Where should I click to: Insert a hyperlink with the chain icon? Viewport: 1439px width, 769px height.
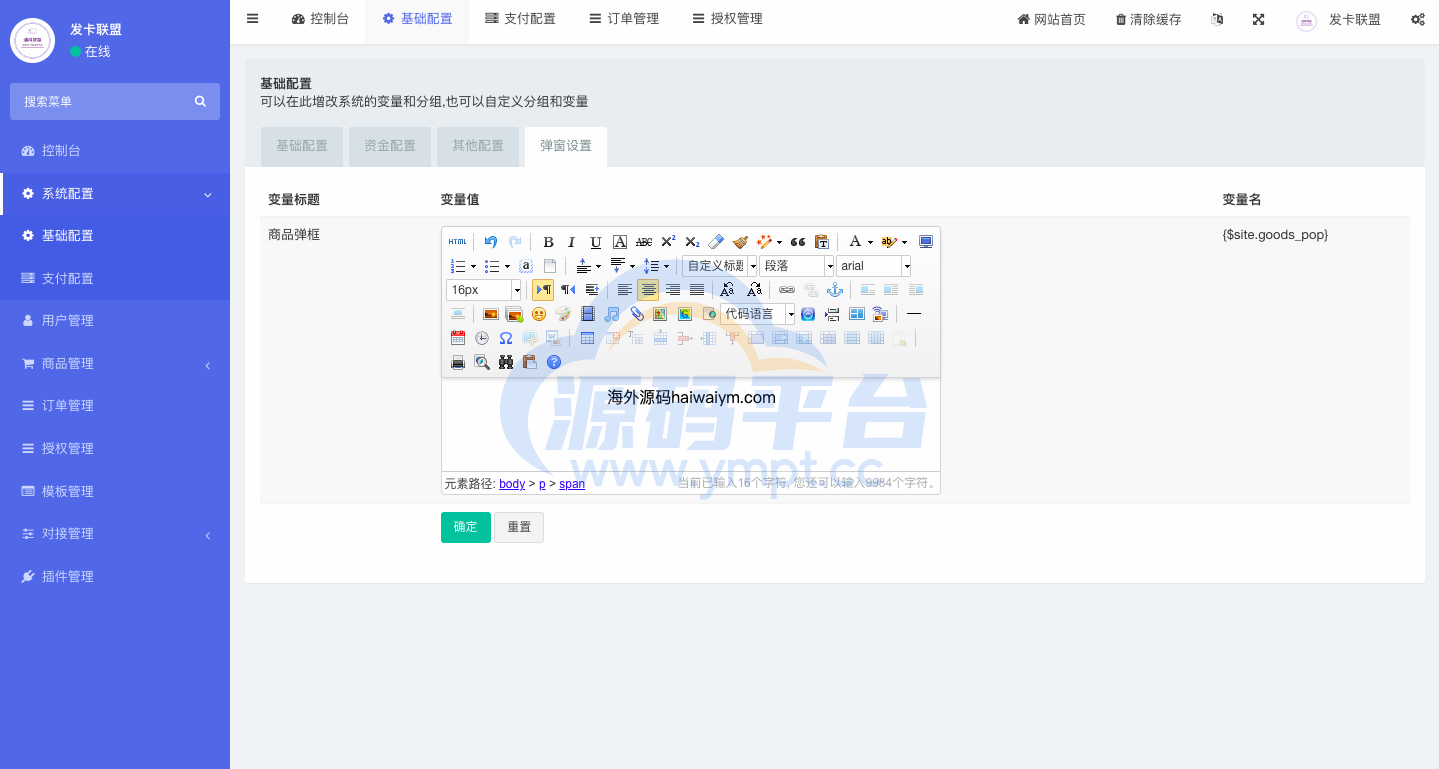(x=787, y=290)
